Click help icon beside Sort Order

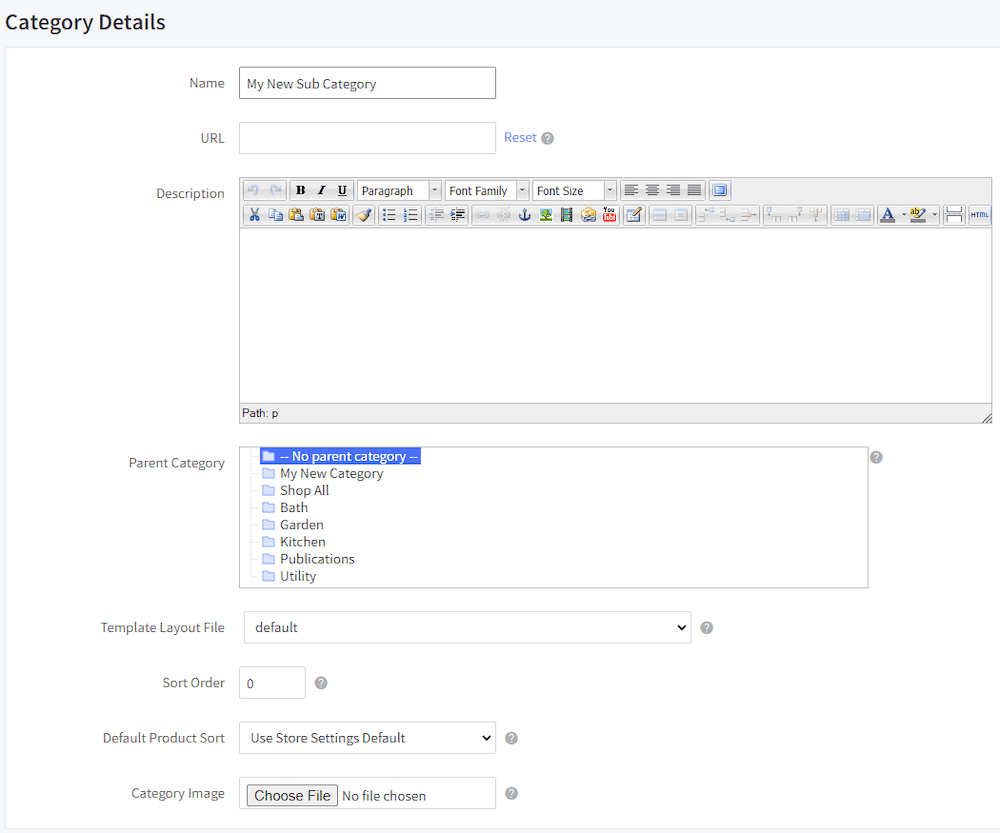click(321, 683)
